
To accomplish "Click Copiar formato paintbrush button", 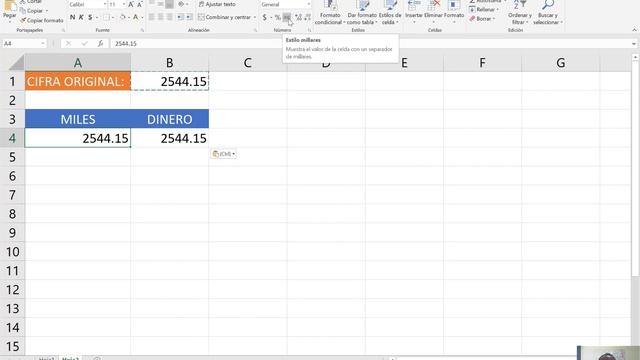I will (x=42, y=20).
